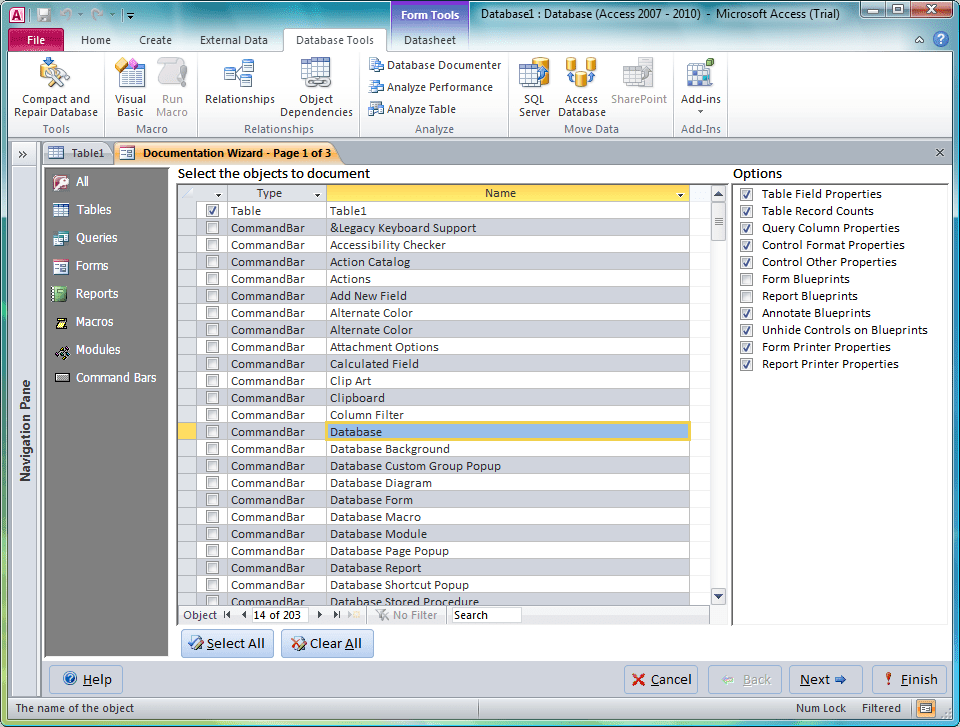Uncheck the Table1 row checkbox
The width and height of the screenshot is (960, 727).
pyautogui.click(x=212, y=211)
